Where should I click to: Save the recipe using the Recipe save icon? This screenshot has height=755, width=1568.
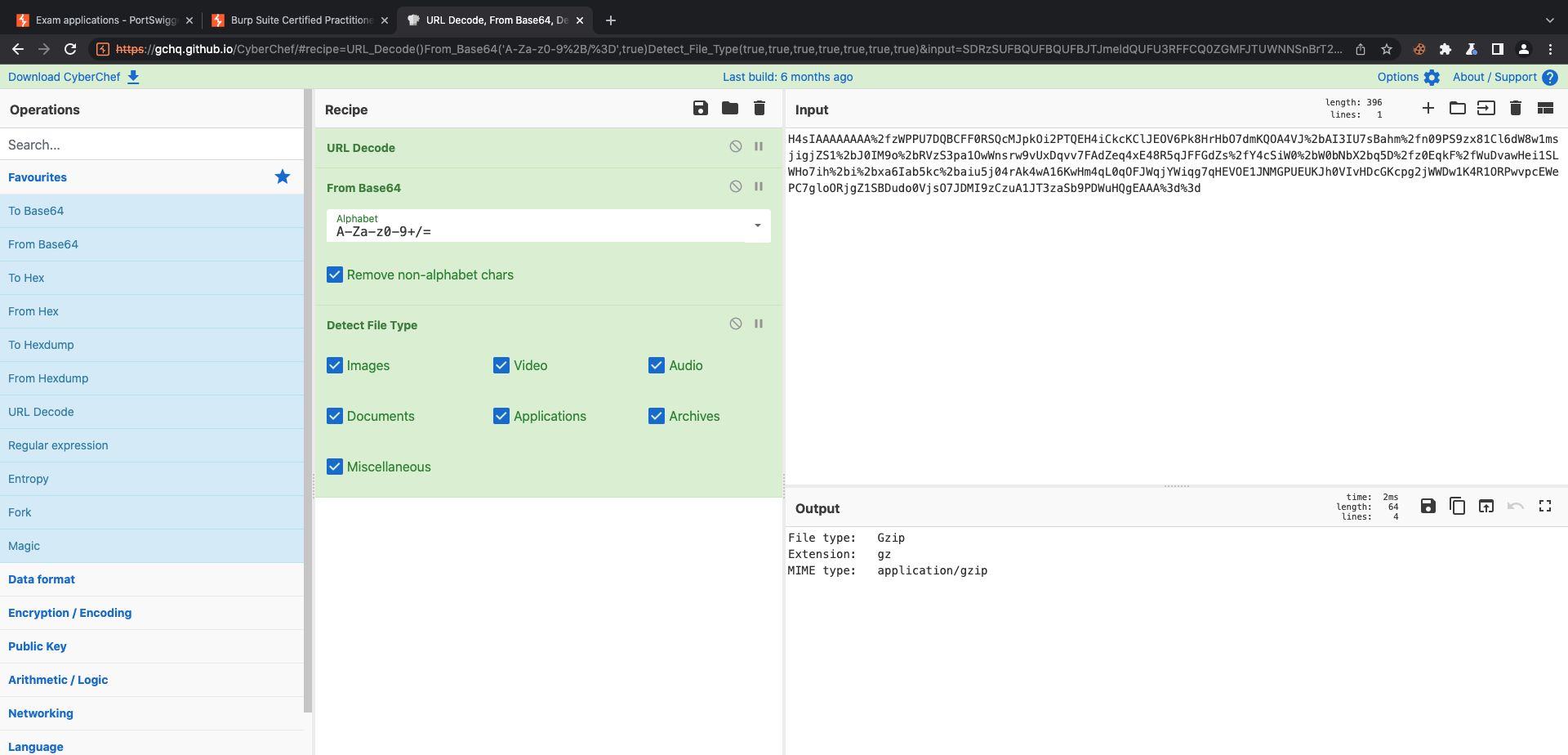coord(701,108)
